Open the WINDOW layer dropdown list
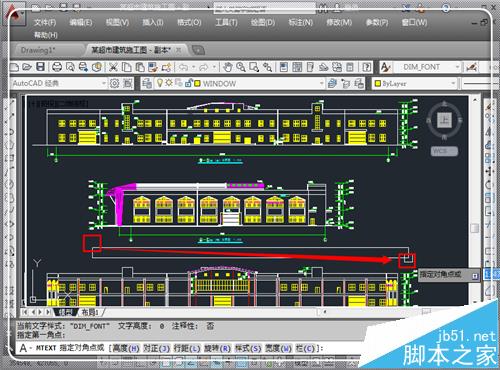 click(x=322, y=83)
